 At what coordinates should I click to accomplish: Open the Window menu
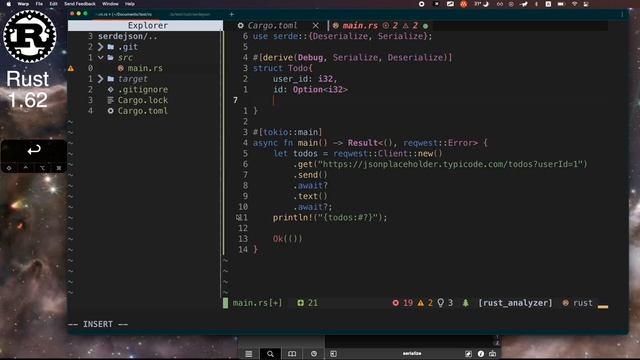click(110, 4)
